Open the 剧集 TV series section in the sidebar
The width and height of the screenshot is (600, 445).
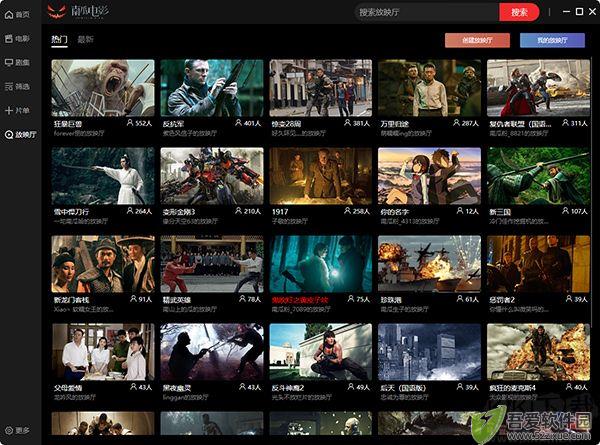(x=17, y=62)
